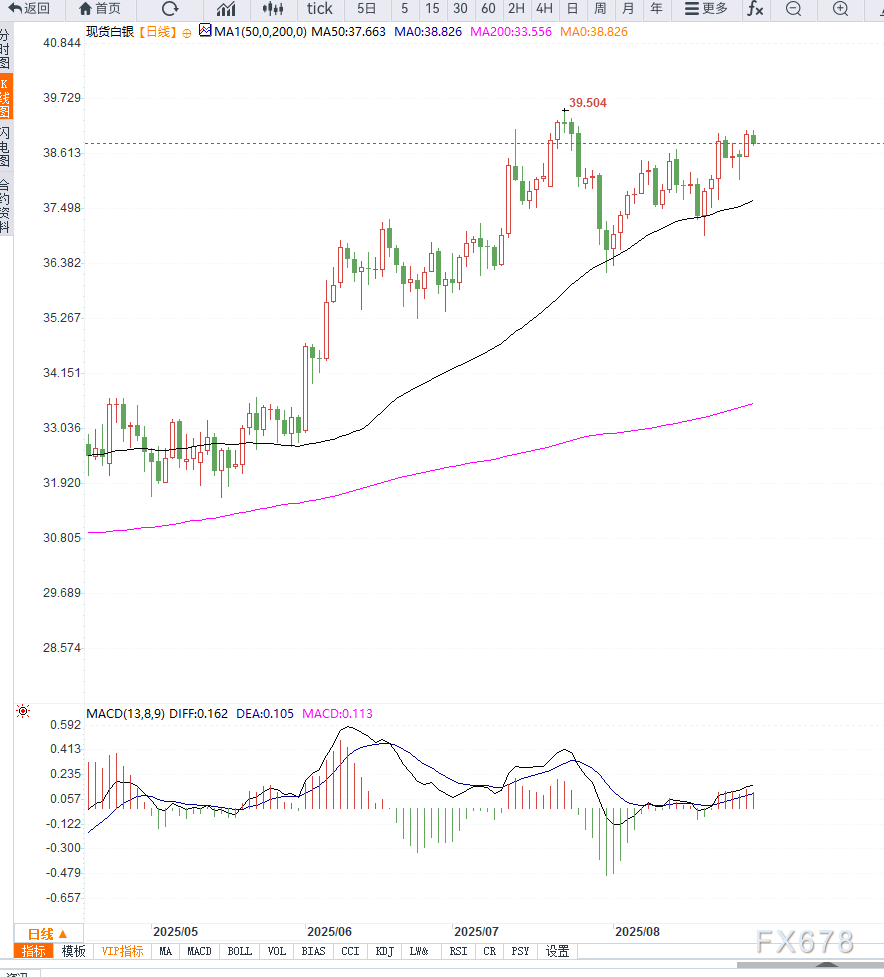884x977 pixels.
Task: Select the 周 weekly timeframe
Action: click(x=600, y=9)
